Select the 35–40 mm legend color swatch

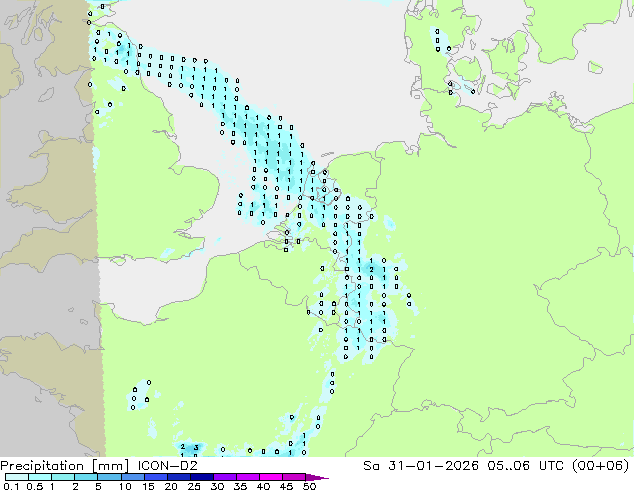pyautogui.click(x=247, y=477)
